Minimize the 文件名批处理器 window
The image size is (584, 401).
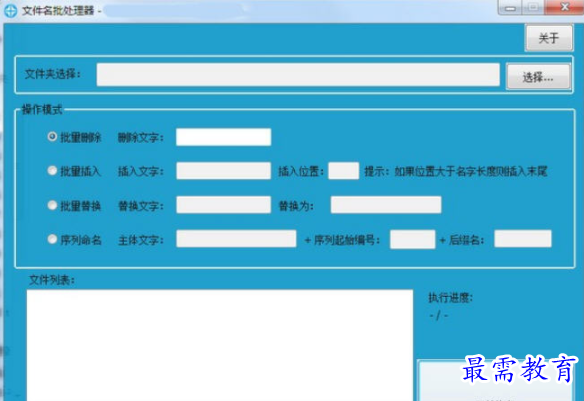(x=511, y=8)
